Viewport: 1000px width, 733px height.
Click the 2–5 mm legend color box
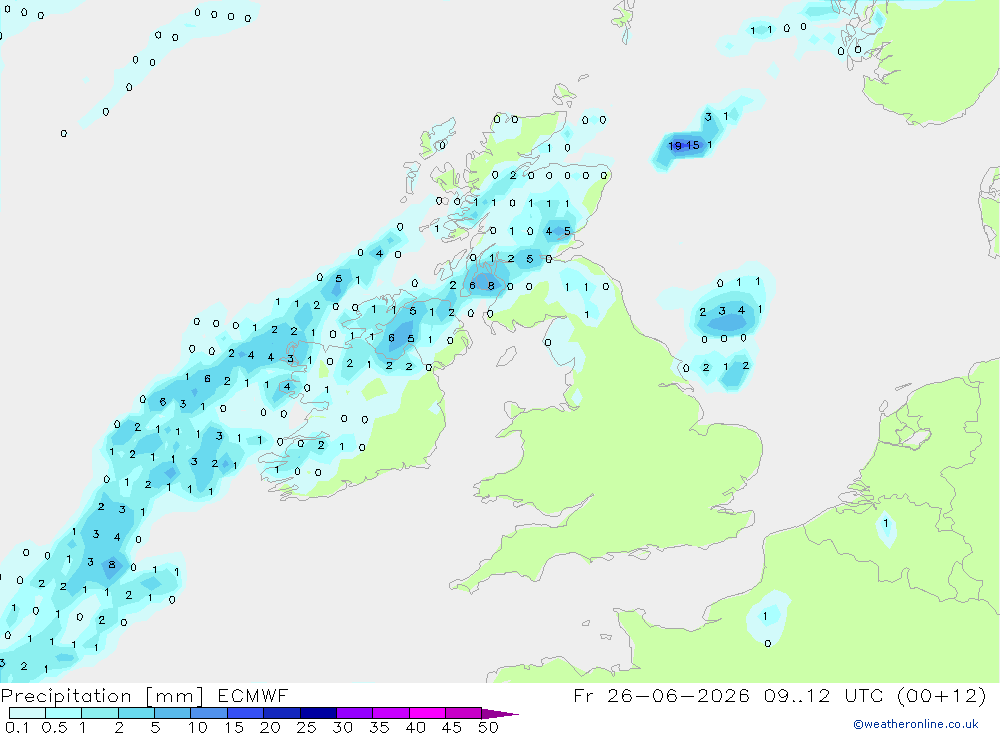point(136,713)
